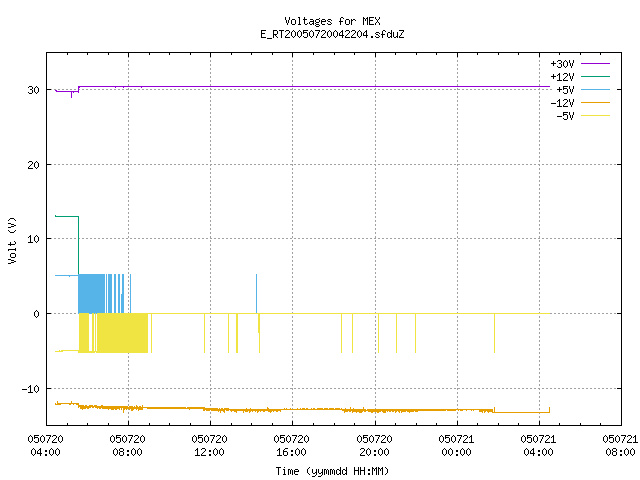Viewport: 640px width, 480px height.
Task: Click the -12V legend label
Action: 562,103
